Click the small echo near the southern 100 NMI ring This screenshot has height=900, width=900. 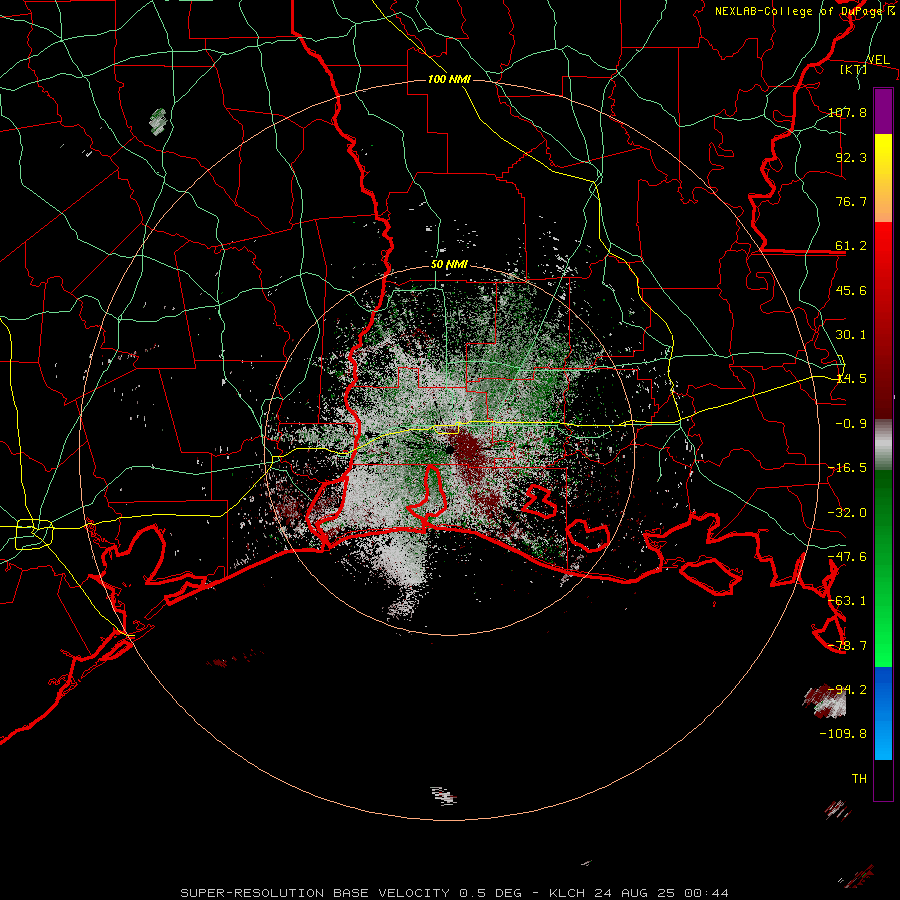(444, 796)
